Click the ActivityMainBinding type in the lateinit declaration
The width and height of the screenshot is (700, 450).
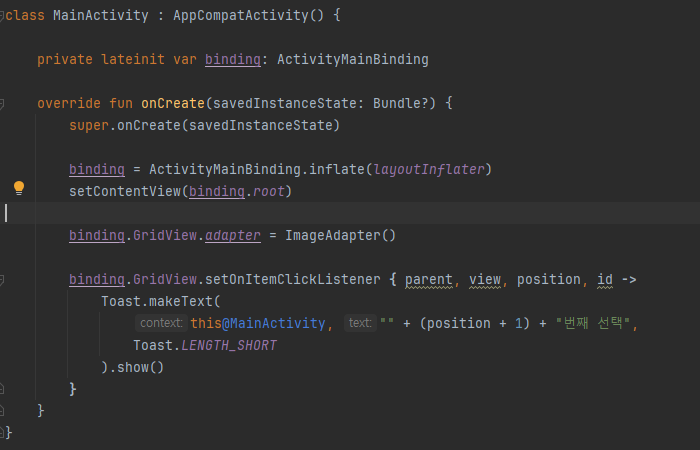tap(353, 59)
